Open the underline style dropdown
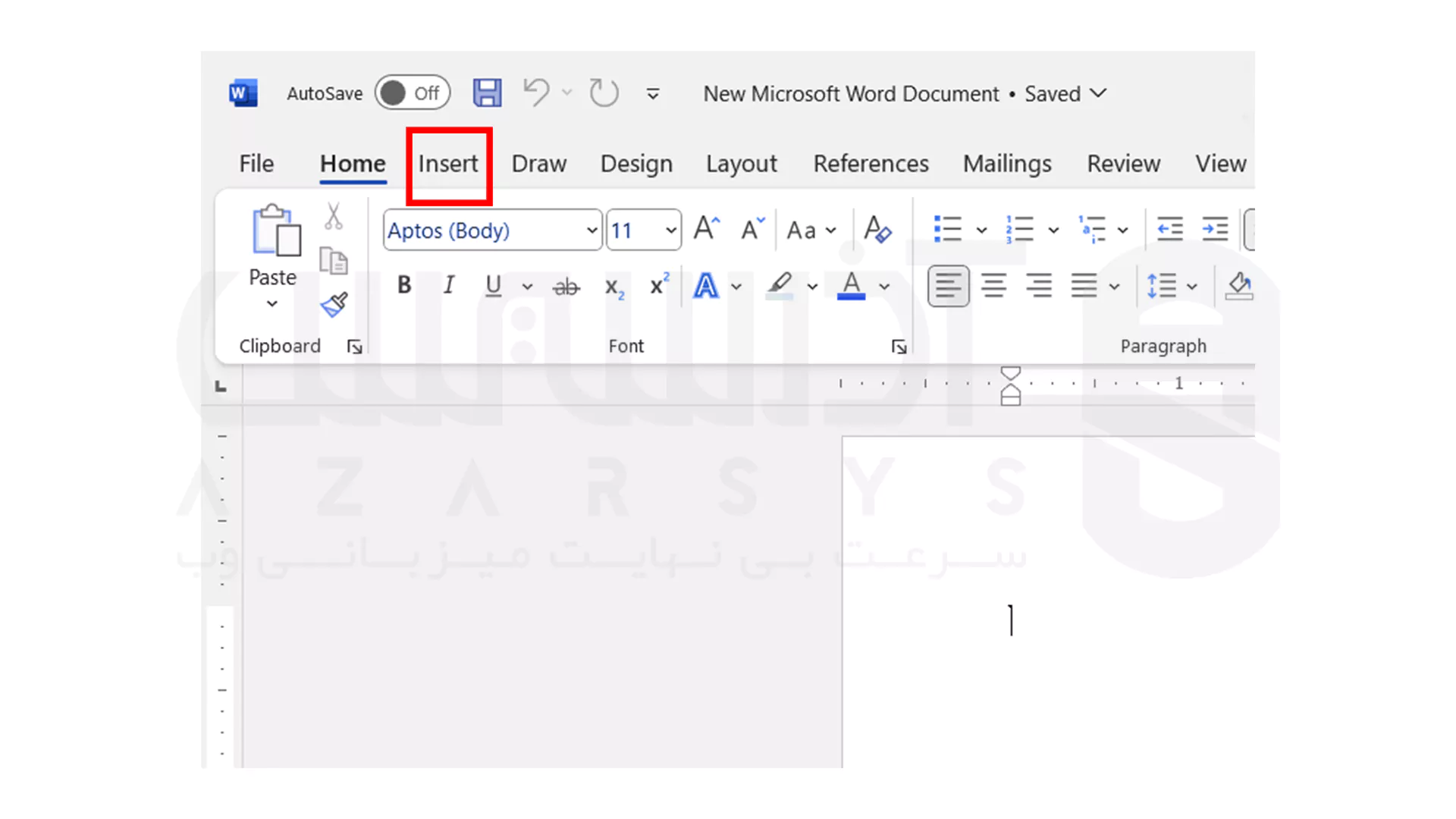The image size is (1456, 819). (527, 287)
